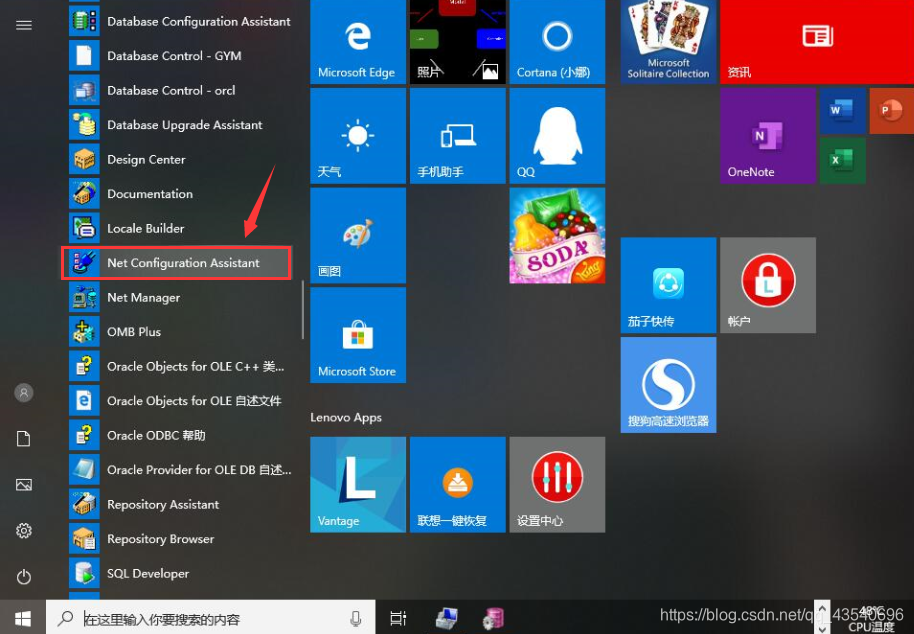Open the Candy Crush Soda tile
914x634 pixels.
(557, 235)
